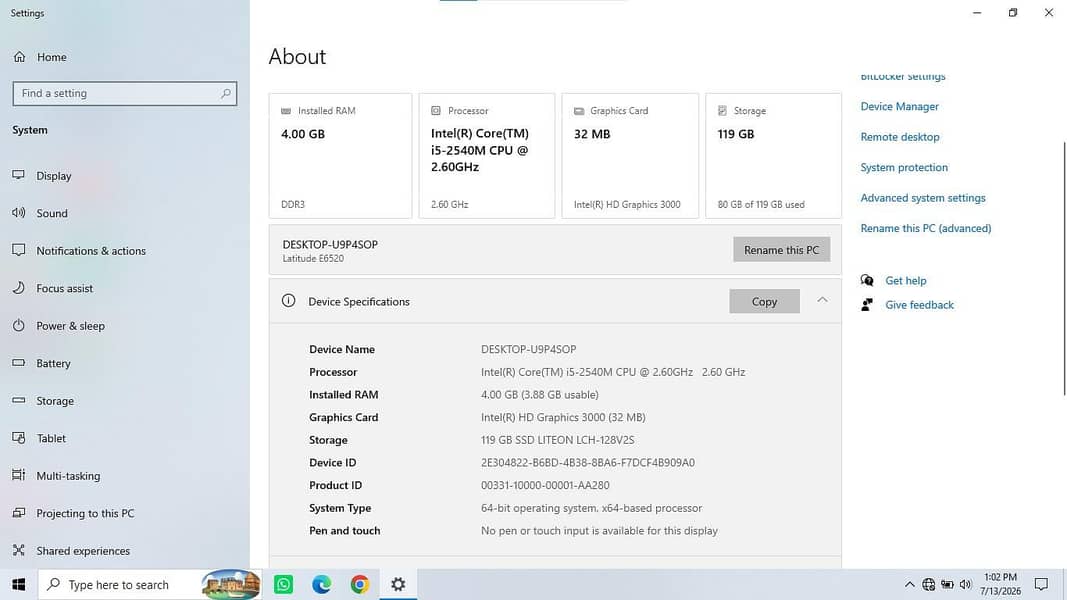This screenshot has height=600, width=1067.
Task: Select the Focus assist moon icon
Action: 18,288
